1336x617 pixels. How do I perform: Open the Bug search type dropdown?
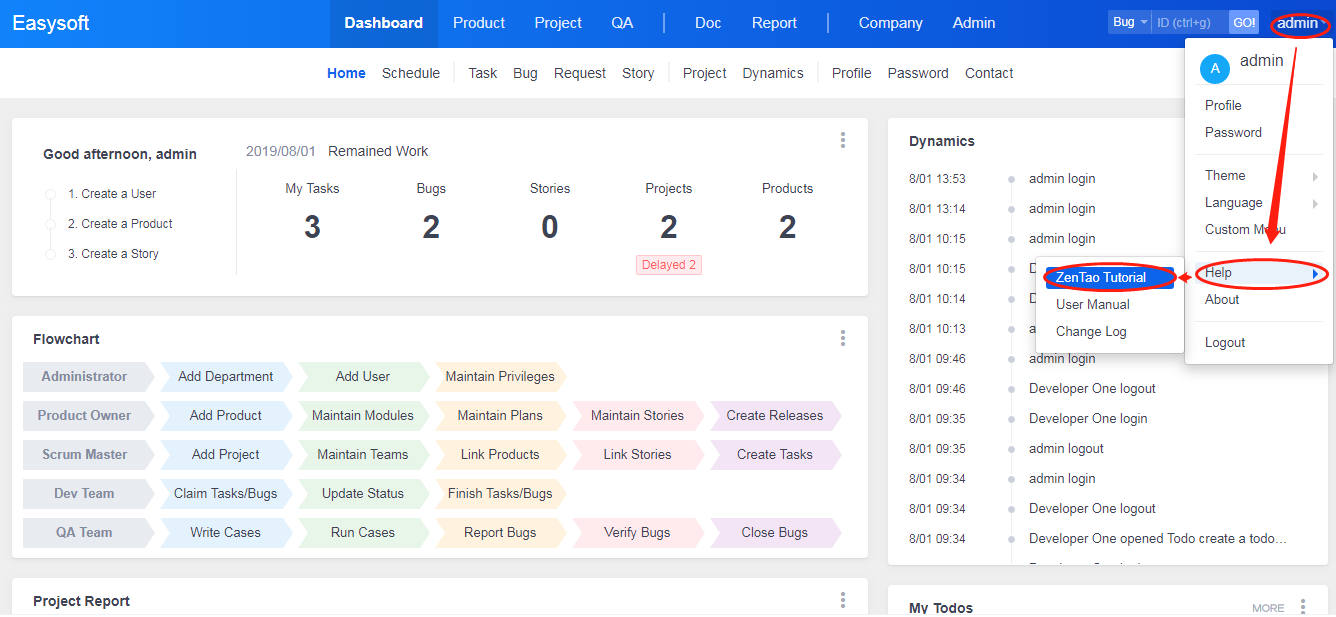click(1129, 22)
